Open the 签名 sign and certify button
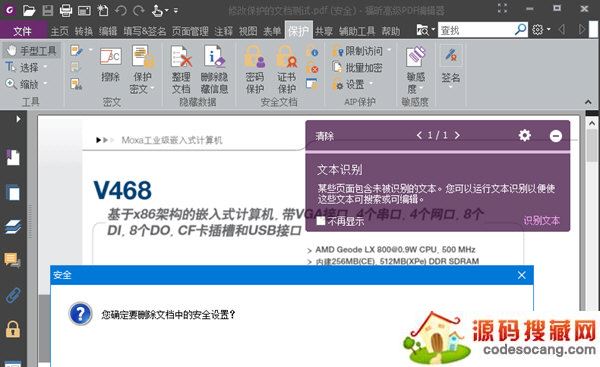The height and width of the screenshot is (367, 600). [x=451, y=66]
